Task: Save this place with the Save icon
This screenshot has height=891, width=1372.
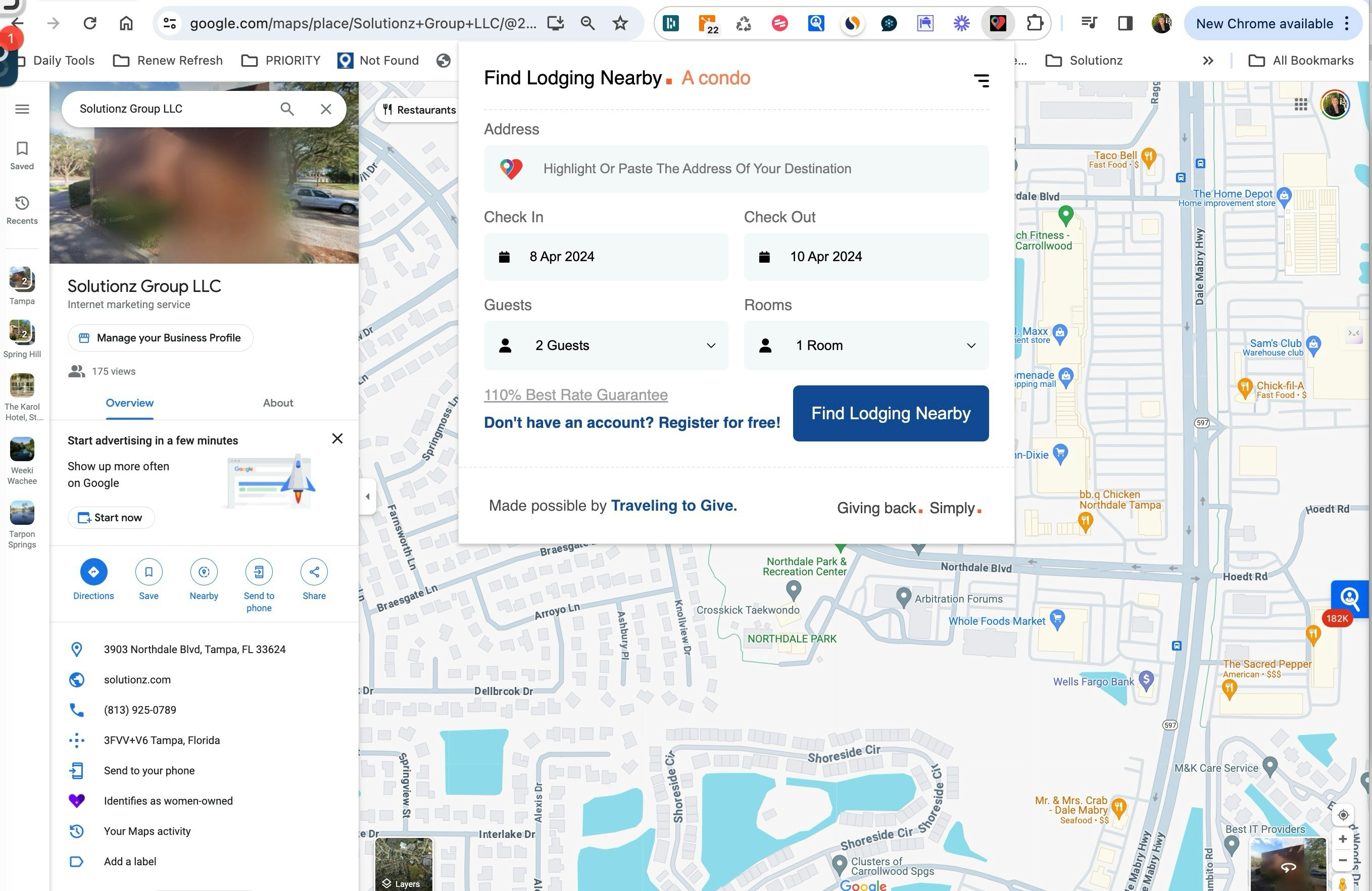Action: (149, 572)
